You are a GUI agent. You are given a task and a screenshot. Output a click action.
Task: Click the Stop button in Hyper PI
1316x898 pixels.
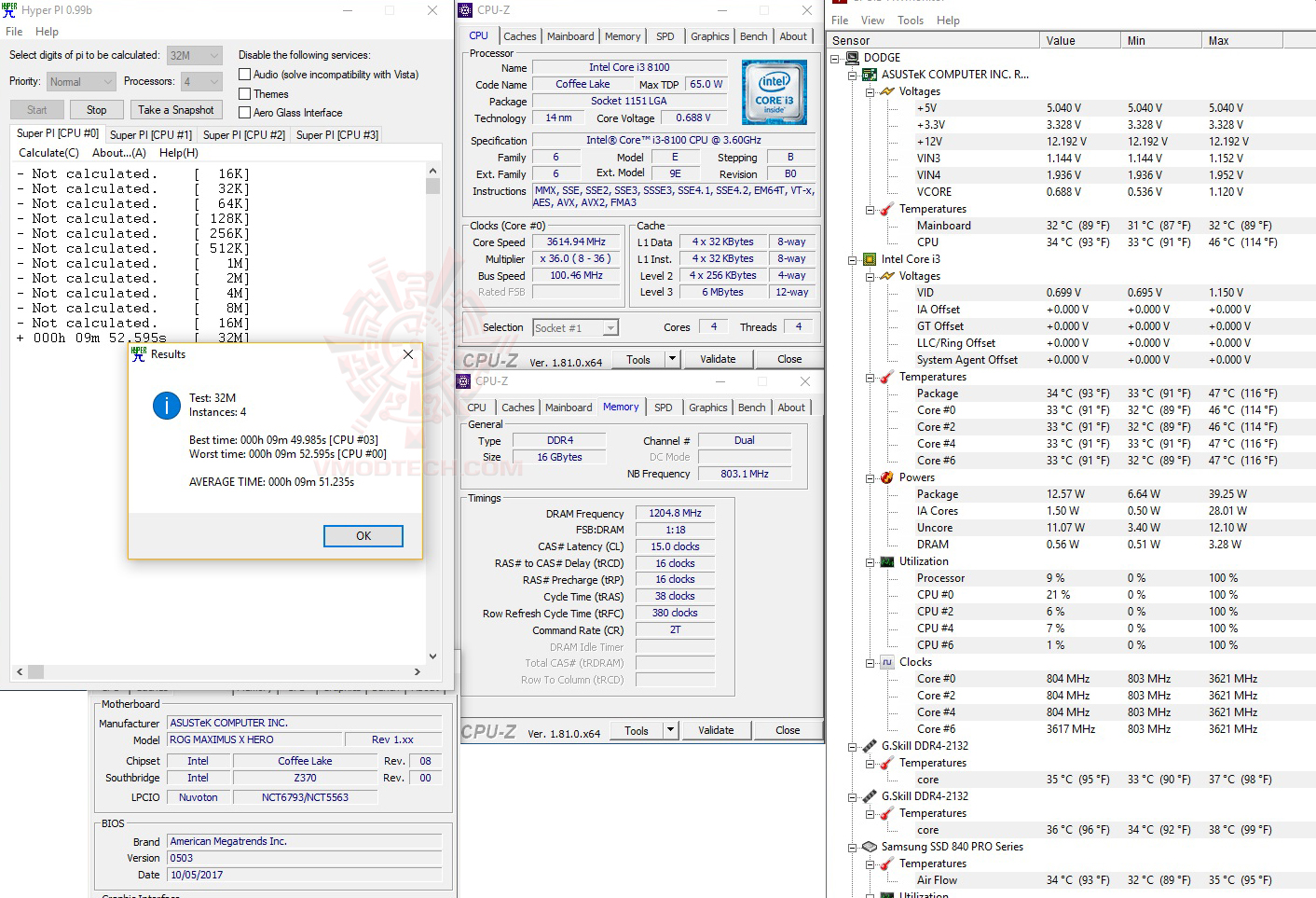tap(97, 110)
